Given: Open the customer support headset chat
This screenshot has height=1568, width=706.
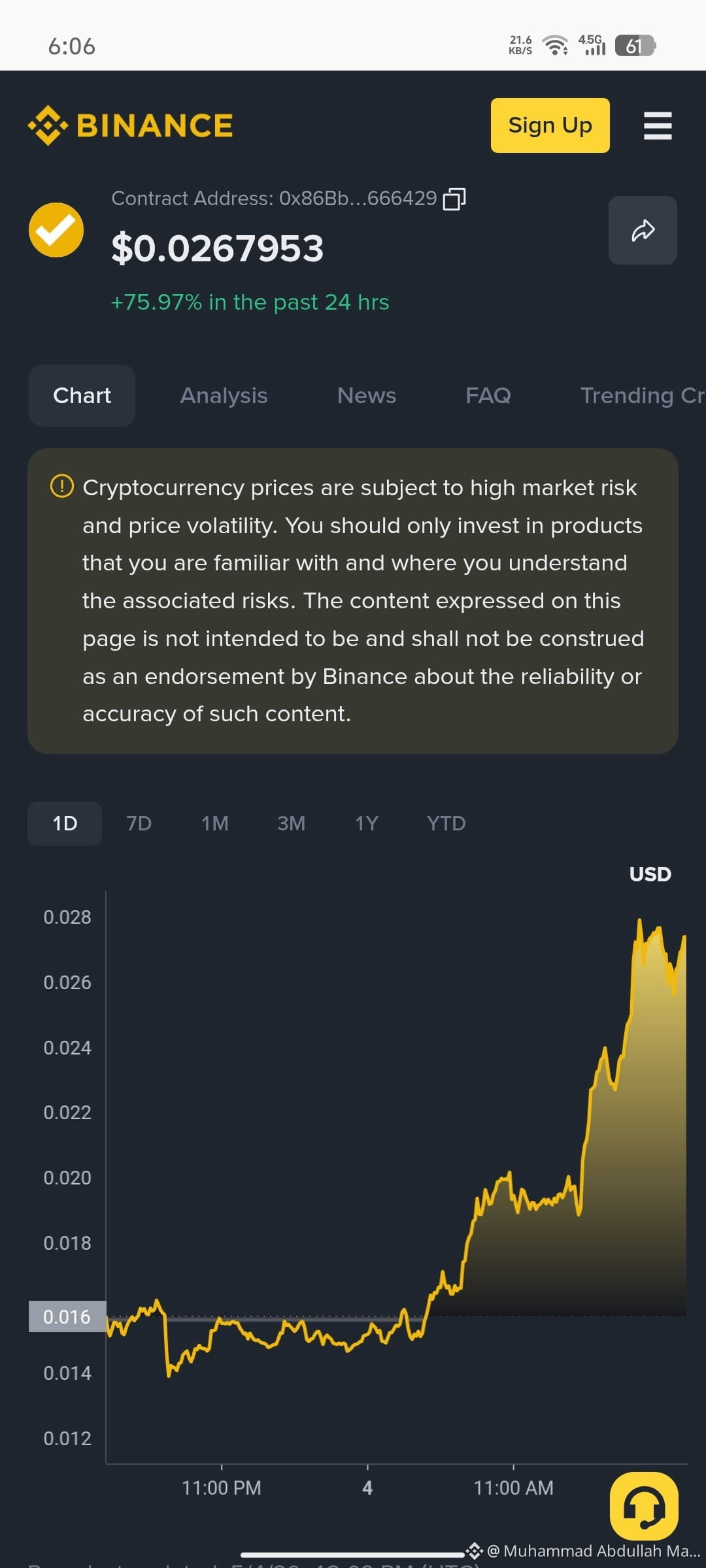Looking at the screenshot, I should pos(644,1506).
